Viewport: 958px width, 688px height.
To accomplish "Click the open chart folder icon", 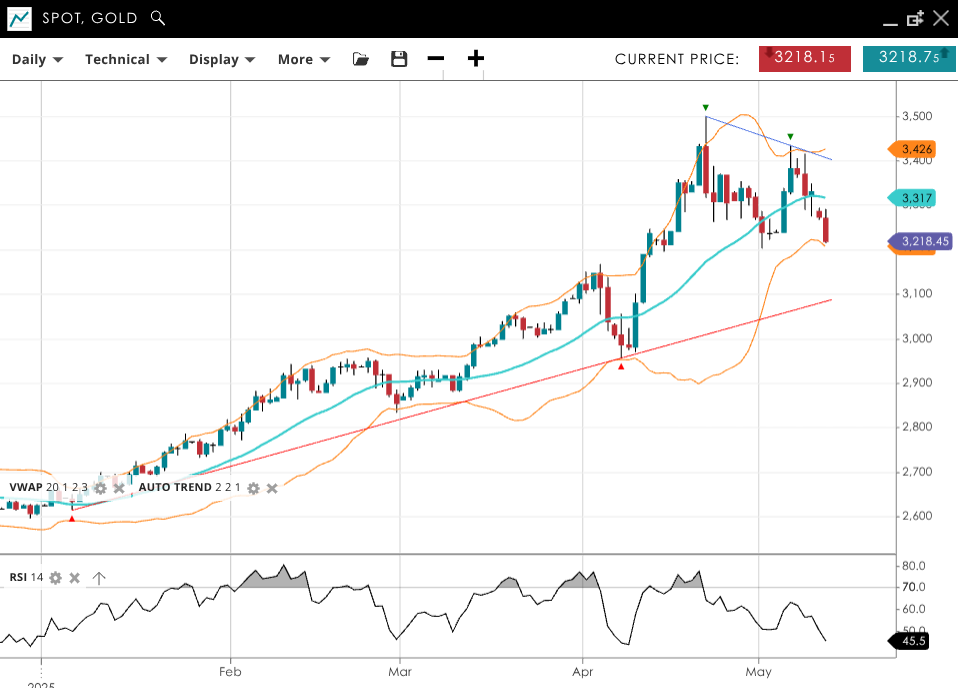I will [x=361, y=59].
